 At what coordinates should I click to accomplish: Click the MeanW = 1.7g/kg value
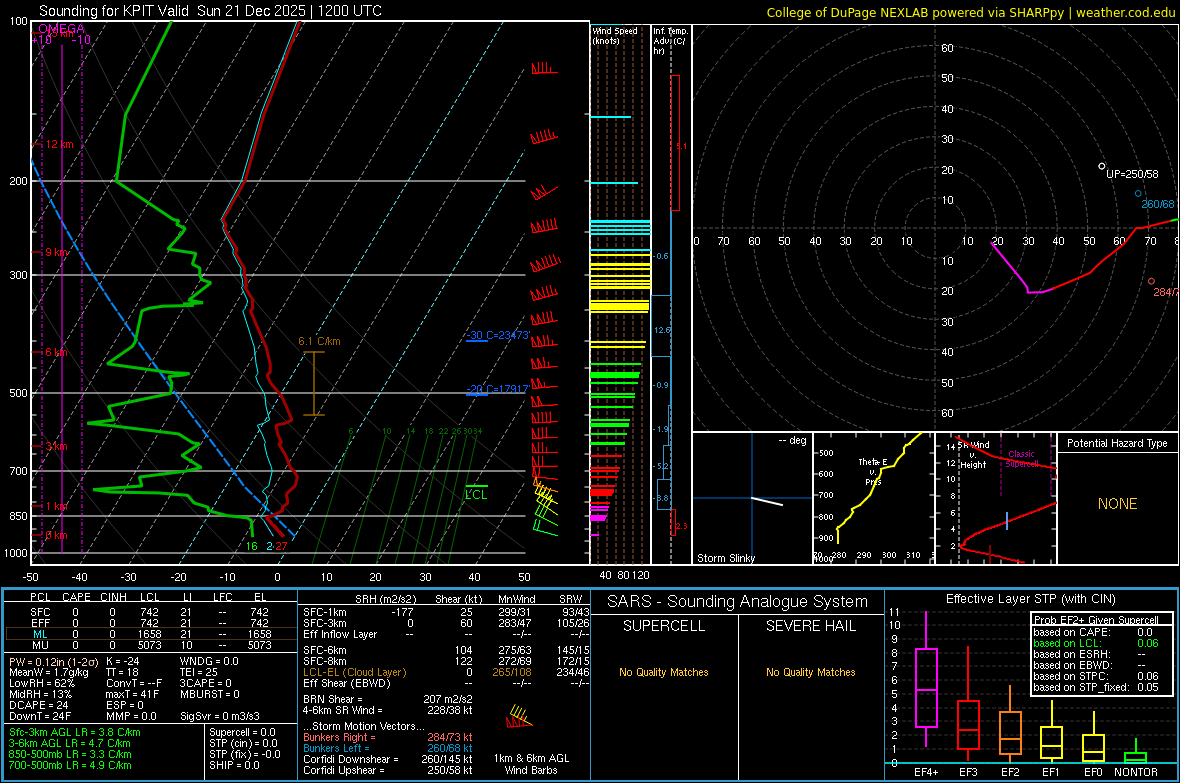pyautogui.click(x=48, y=672)
